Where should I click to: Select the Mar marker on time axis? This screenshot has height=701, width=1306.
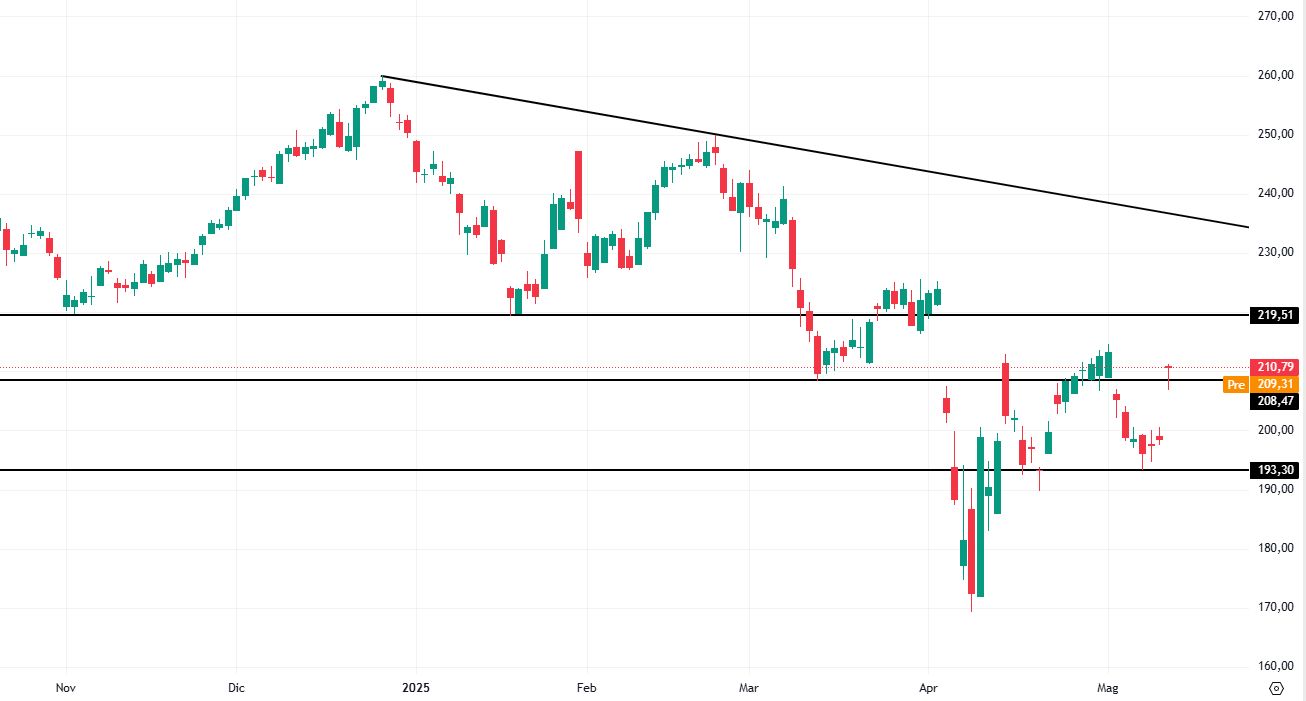pyautogui.click(x=749, y=688)
